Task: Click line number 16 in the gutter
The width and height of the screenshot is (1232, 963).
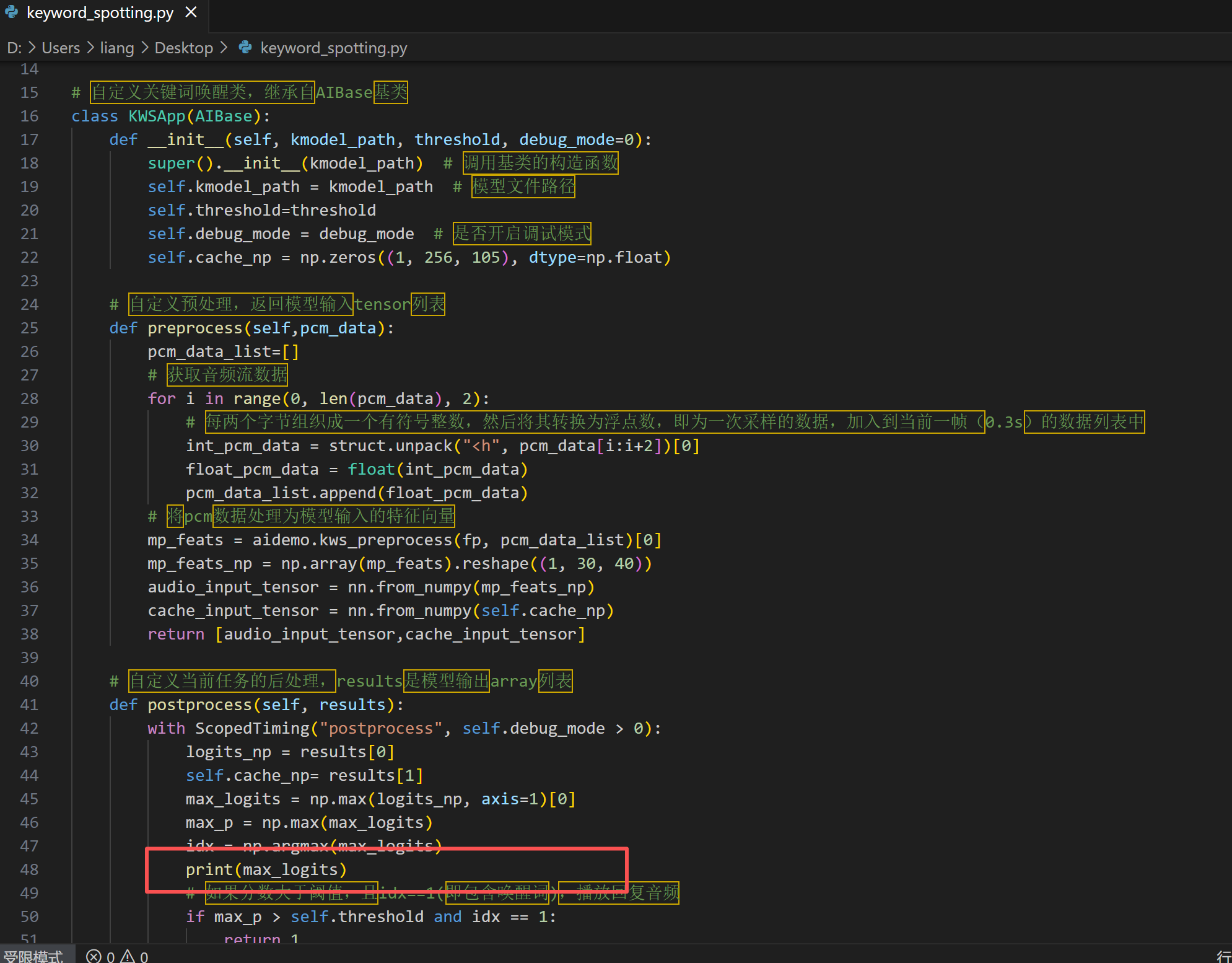Action: click(x=29, y=116)
